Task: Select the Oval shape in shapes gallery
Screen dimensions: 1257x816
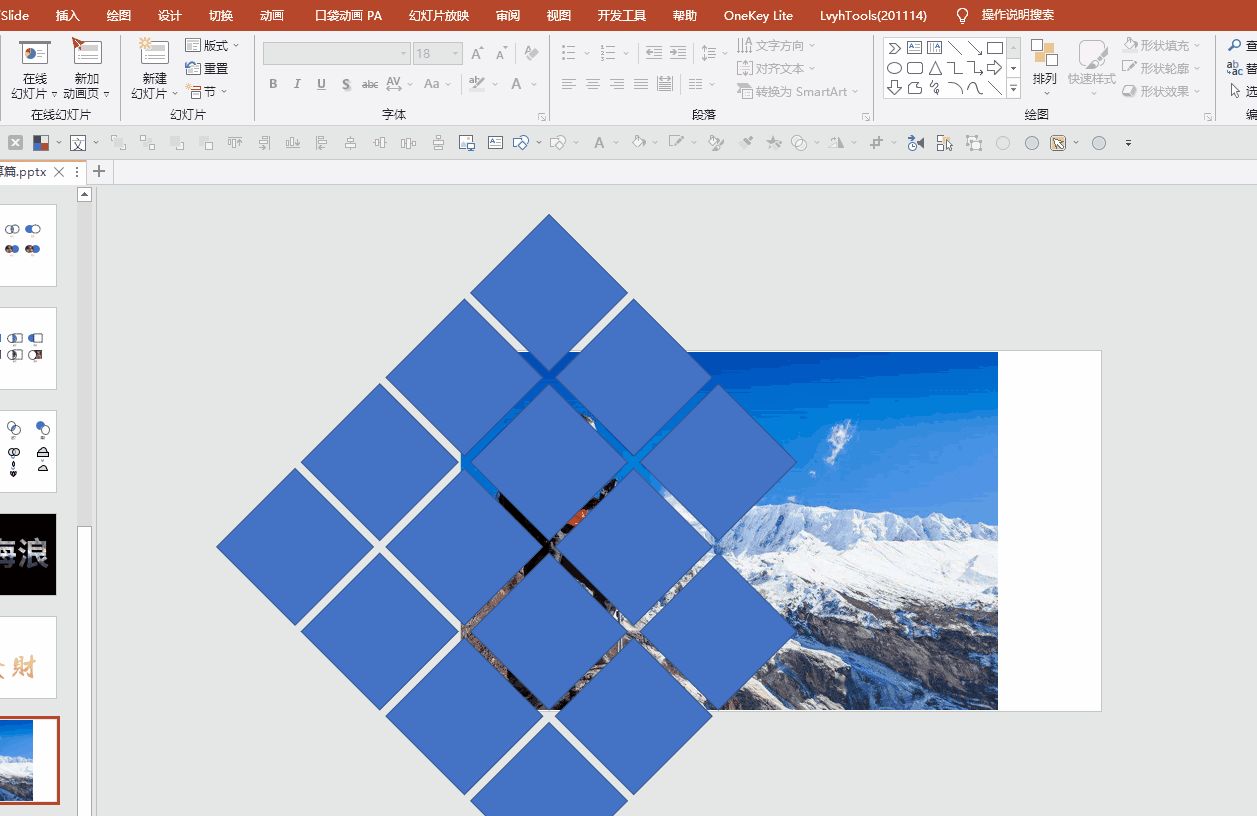Action: [x=895, y=68]
